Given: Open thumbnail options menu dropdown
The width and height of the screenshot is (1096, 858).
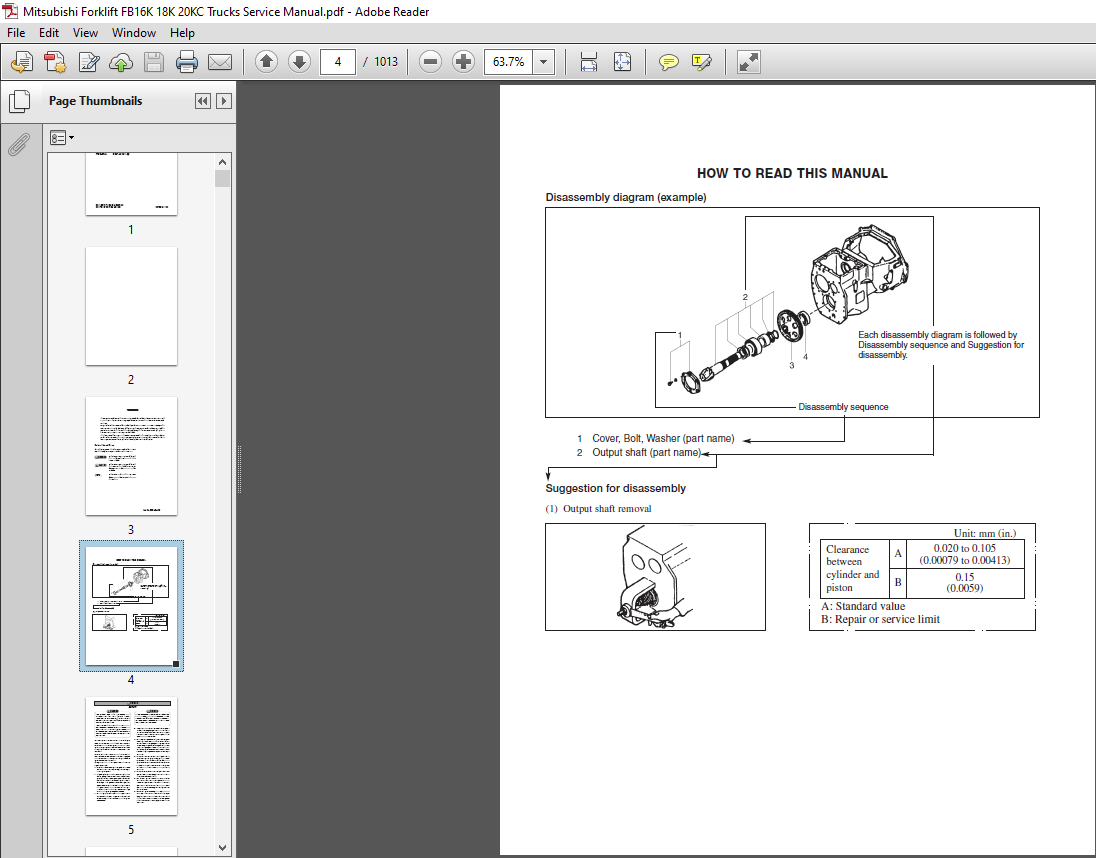Looking at the screenshot, I should tap(62, 138).
